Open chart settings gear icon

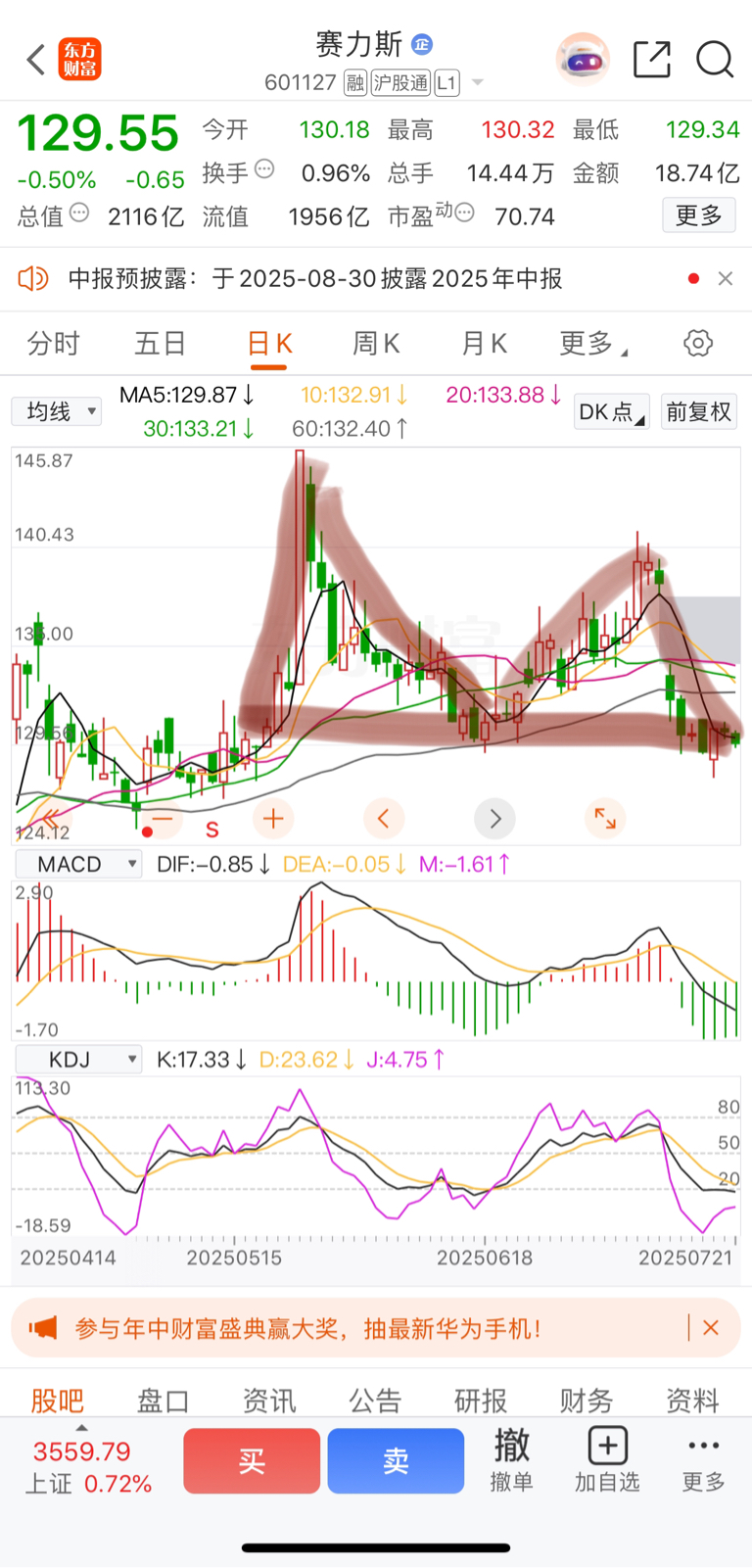698,344
